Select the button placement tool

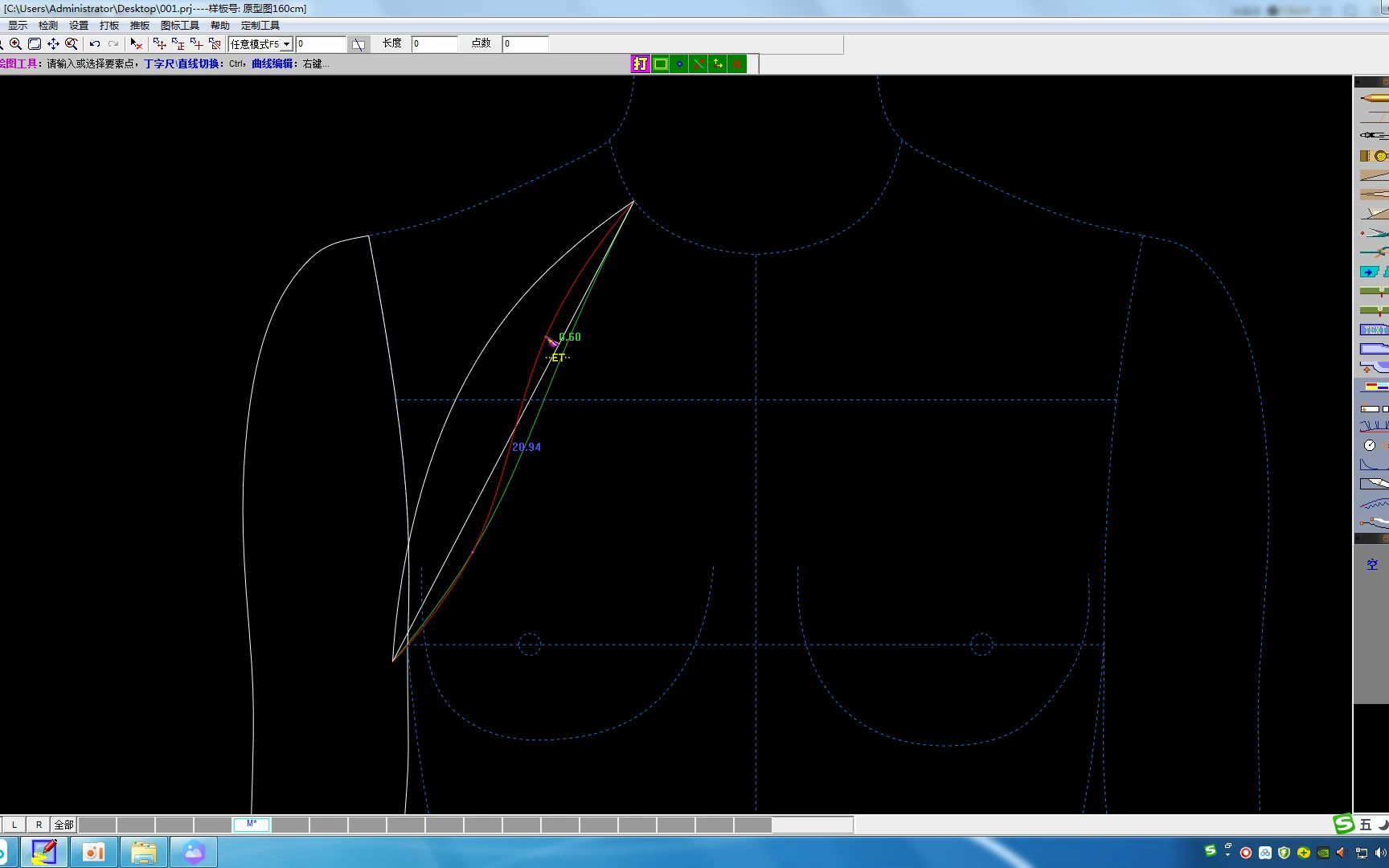pyautogui.click(x=1374, y=156)
